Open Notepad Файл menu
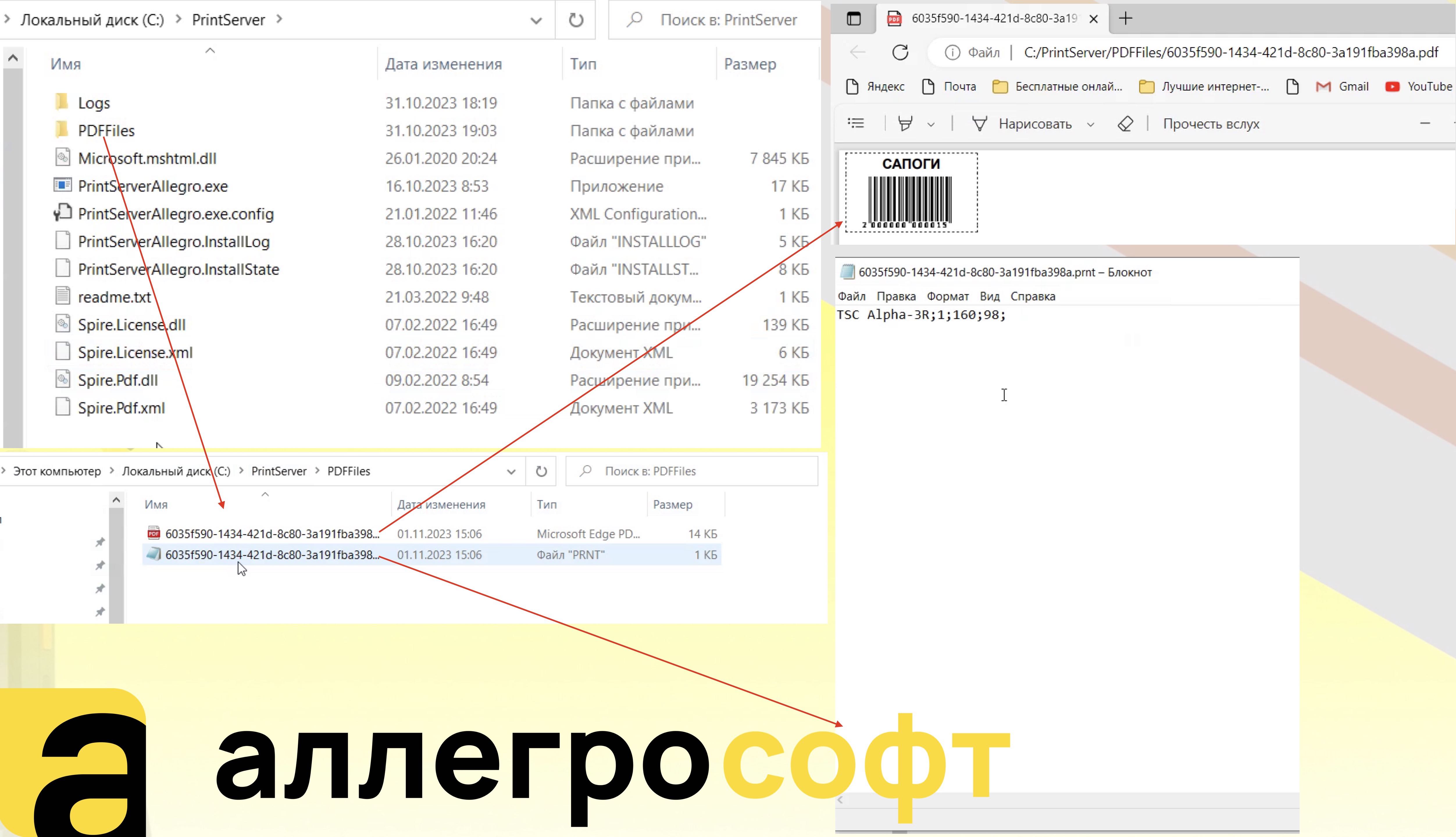 [x=852, y=297]
